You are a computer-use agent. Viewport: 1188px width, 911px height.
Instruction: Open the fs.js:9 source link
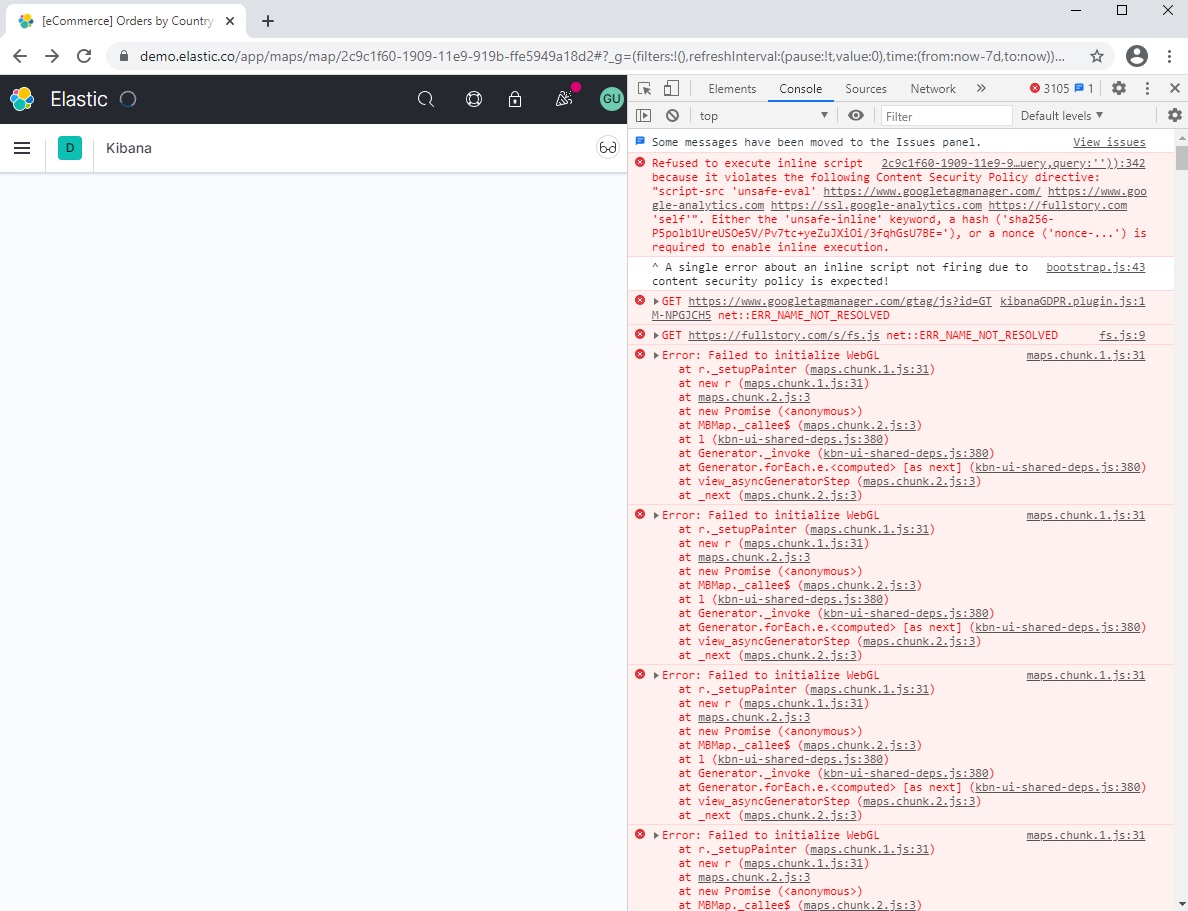[1122, 335]
